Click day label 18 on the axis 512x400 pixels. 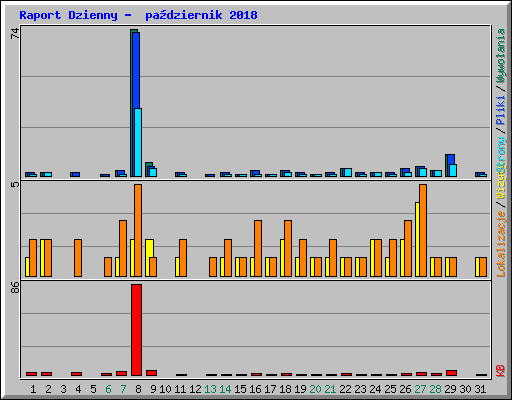[x=285, y=389]
